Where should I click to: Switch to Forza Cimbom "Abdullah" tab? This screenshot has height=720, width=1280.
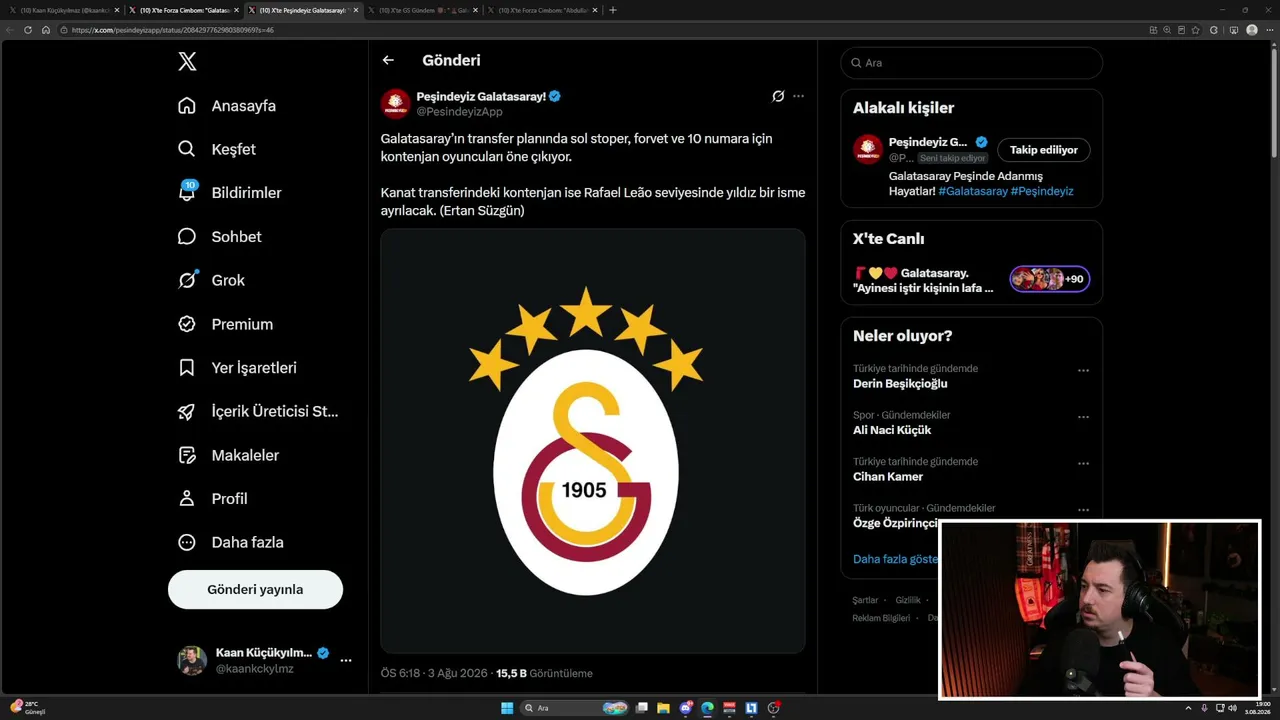[x=542, y=10]
